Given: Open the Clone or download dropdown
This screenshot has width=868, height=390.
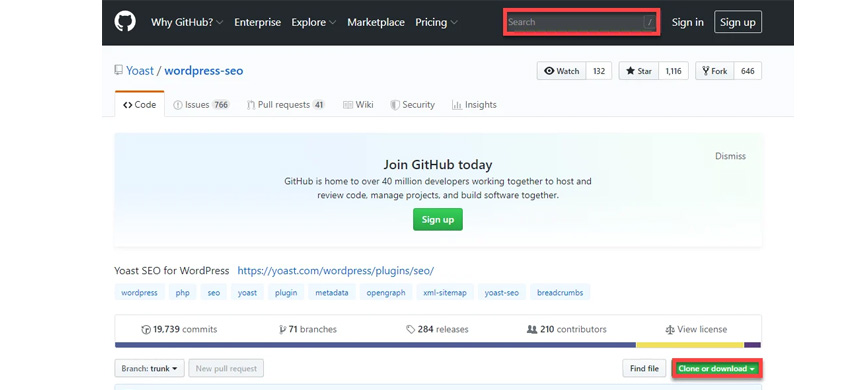Looking at the screenshot, I should 717,368.
